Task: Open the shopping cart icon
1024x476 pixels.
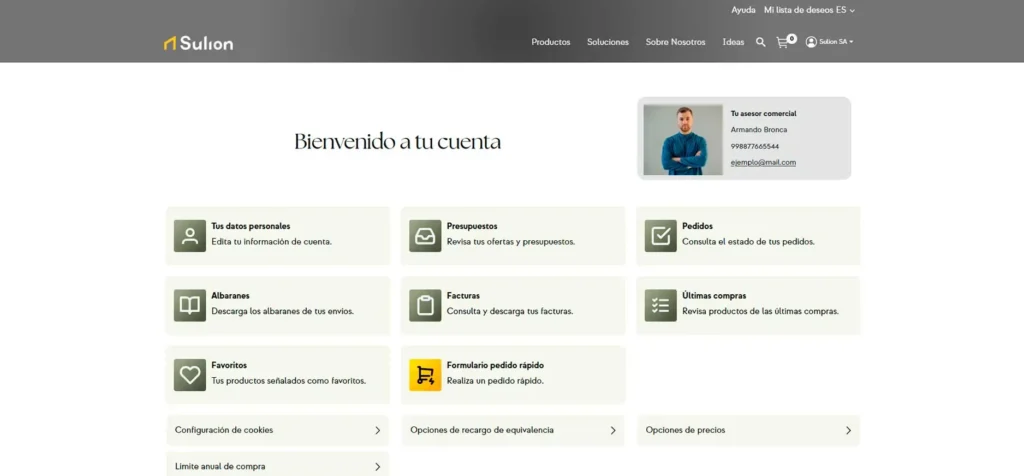Action: click(782, 42)
